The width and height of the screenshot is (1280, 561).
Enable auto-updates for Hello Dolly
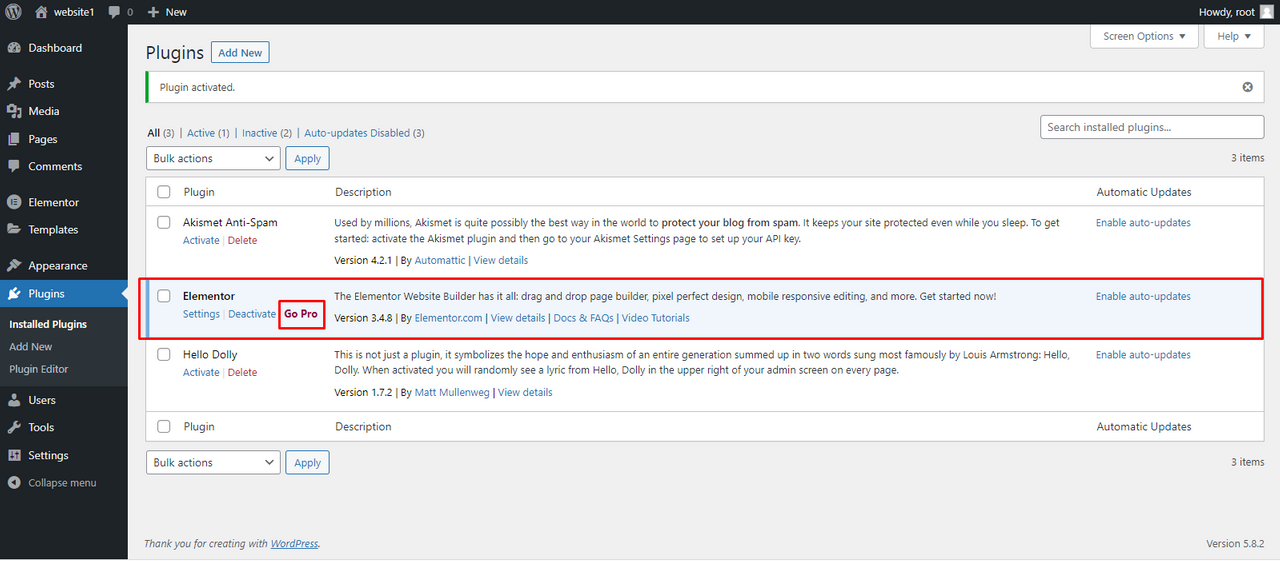pyautogui.click(x=1143, y=354)
